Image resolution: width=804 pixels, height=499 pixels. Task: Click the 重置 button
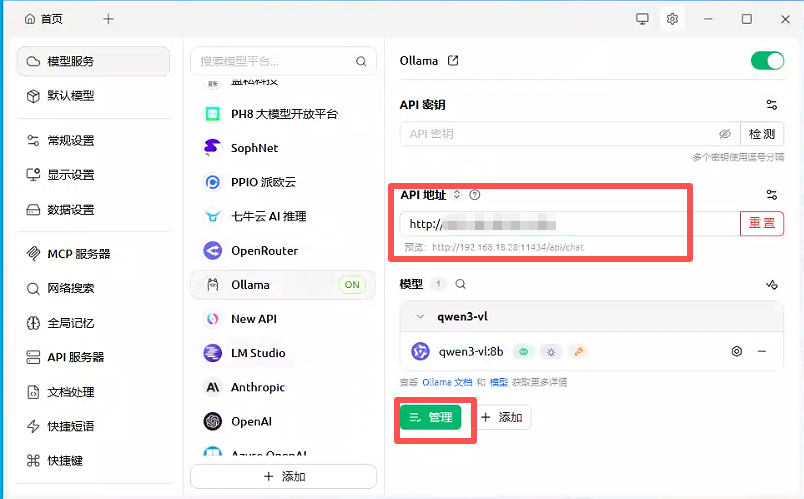[x=761, y=224]
